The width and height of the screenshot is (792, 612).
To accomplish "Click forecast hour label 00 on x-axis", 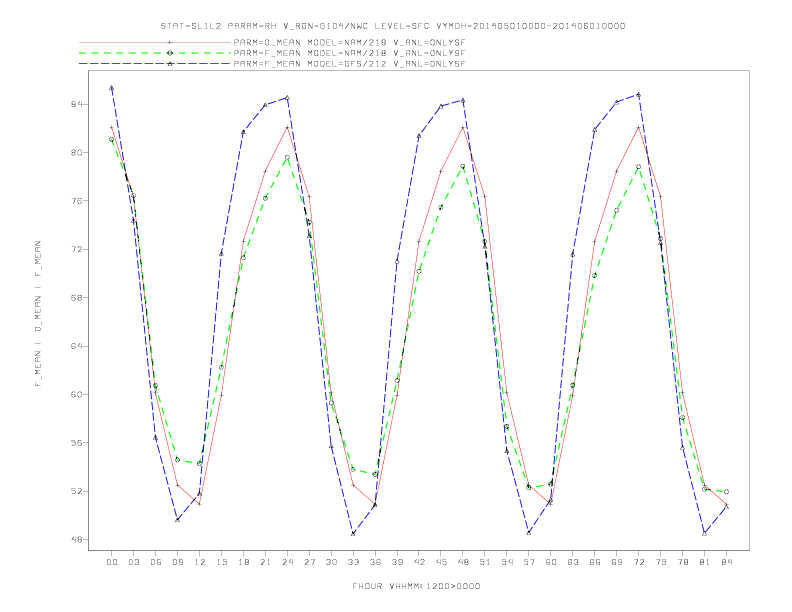I will coord(112,562).
